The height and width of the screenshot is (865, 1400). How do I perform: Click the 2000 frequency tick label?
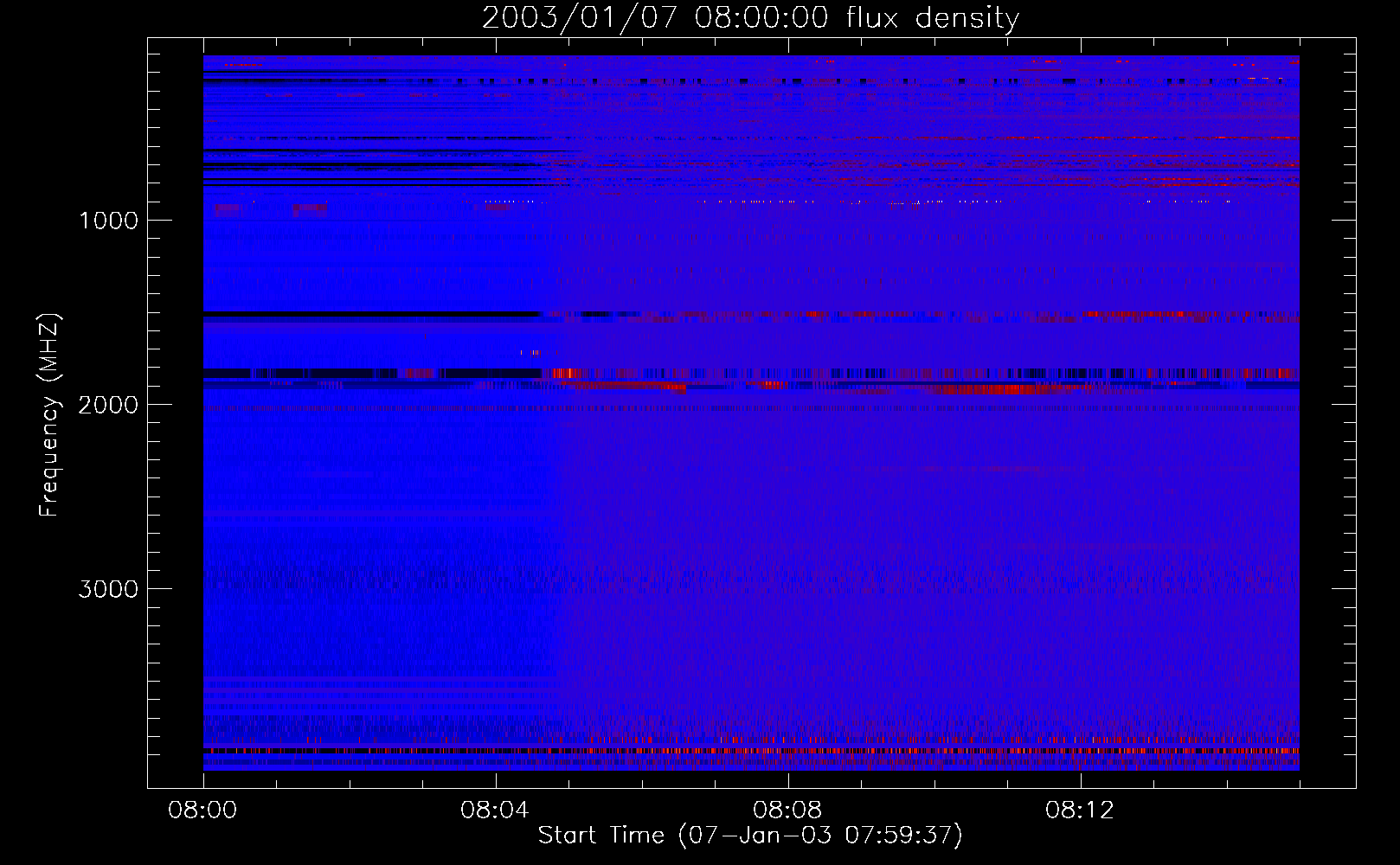click(x=108, y=405)
